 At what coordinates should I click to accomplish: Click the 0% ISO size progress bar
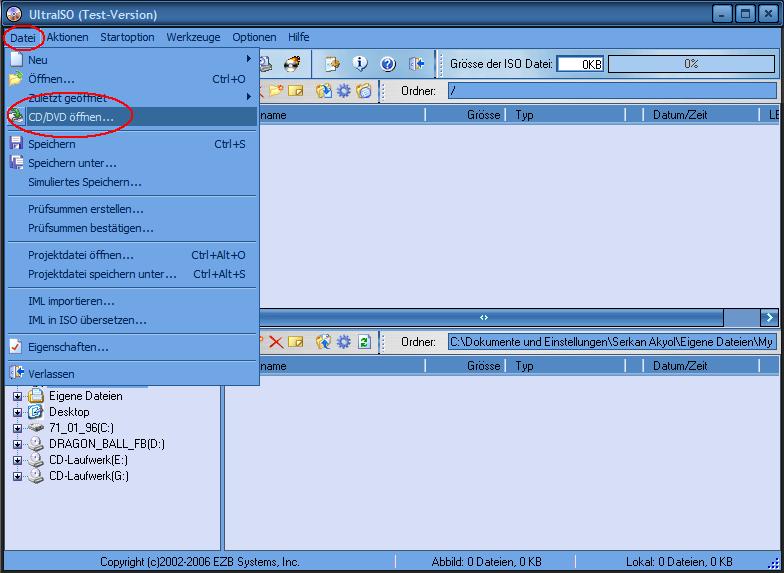point(692,64)
